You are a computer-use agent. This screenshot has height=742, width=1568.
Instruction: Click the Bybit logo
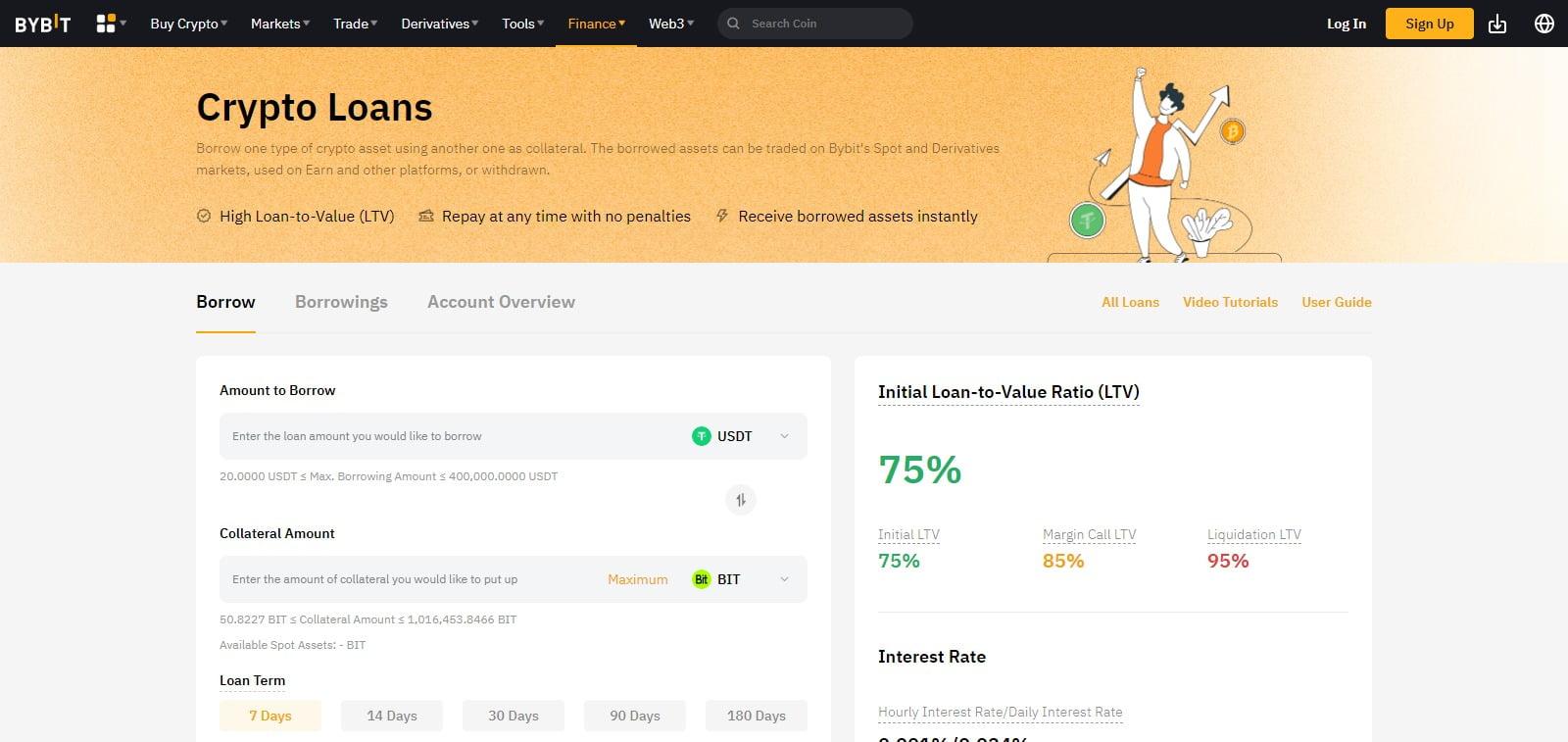click(x=43, y=24)
